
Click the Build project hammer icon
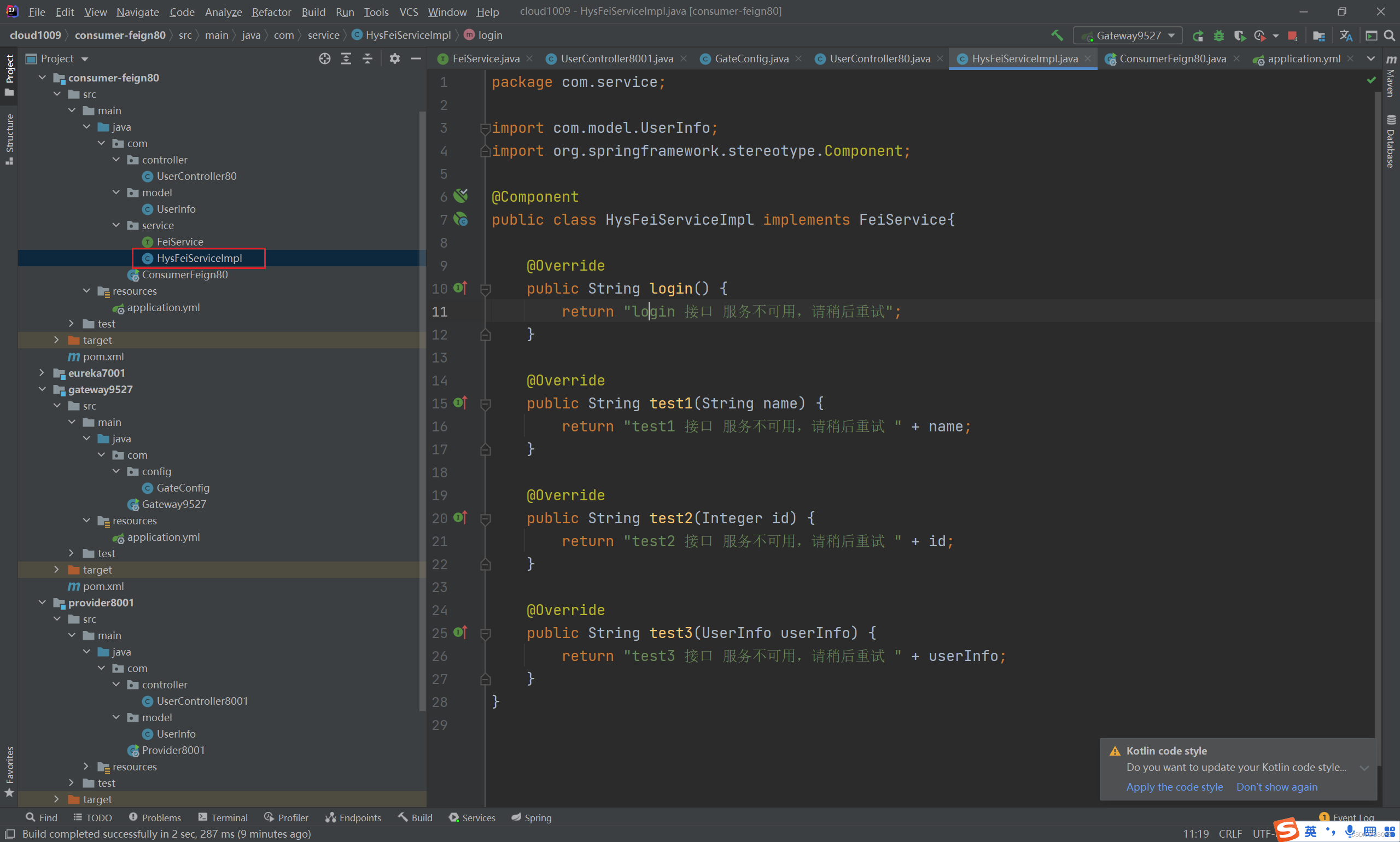[1057, 35]
